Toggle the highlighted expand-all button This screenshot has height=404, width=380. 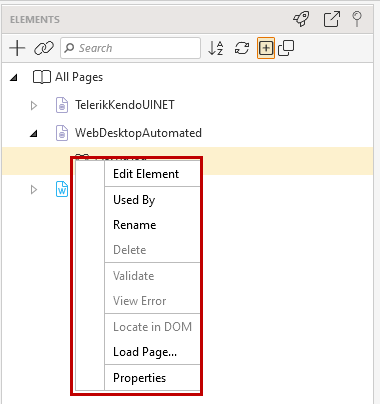click(266, 48)
